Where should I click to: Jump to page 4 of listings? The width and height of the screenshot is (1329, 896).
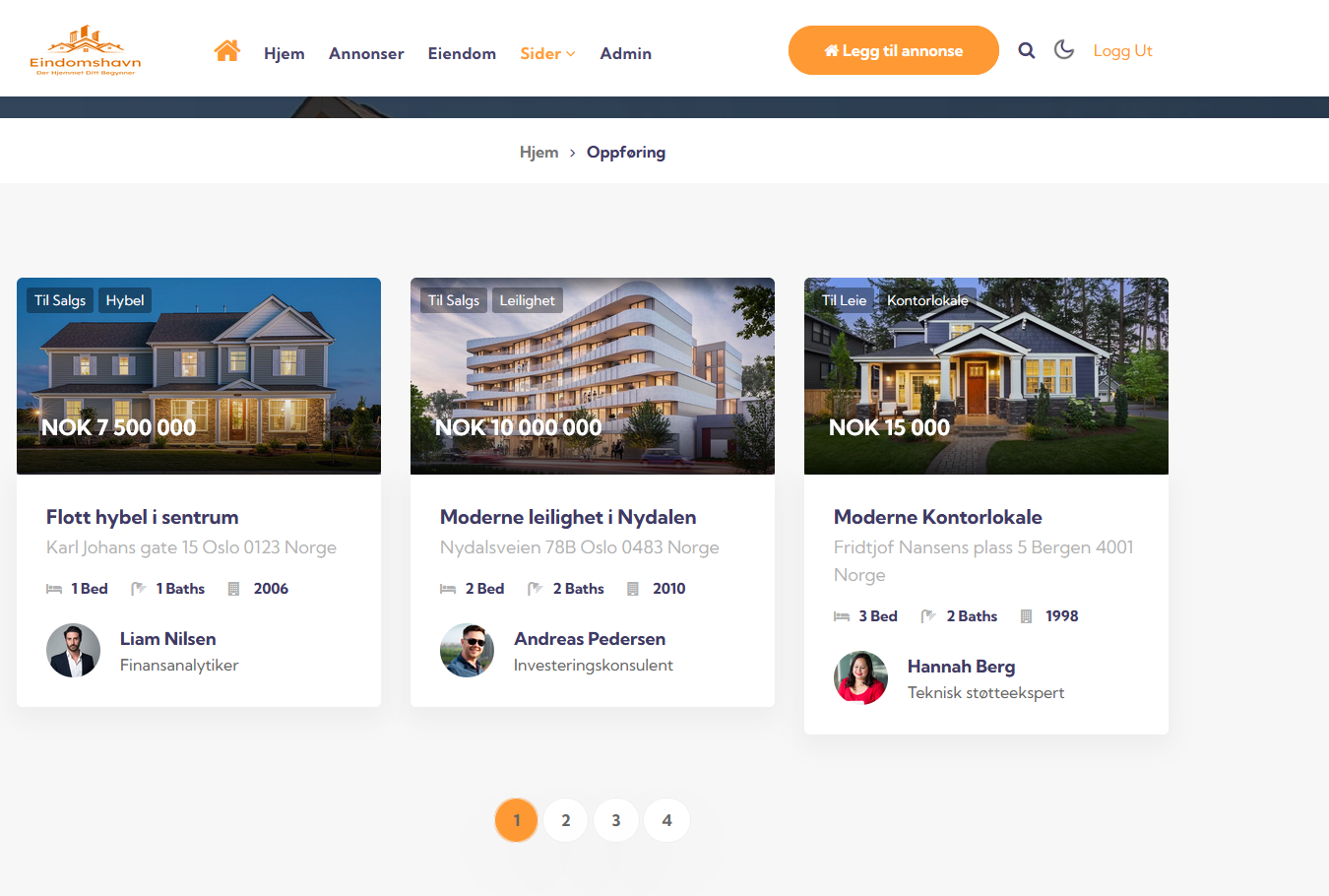(x=666, y=820)
